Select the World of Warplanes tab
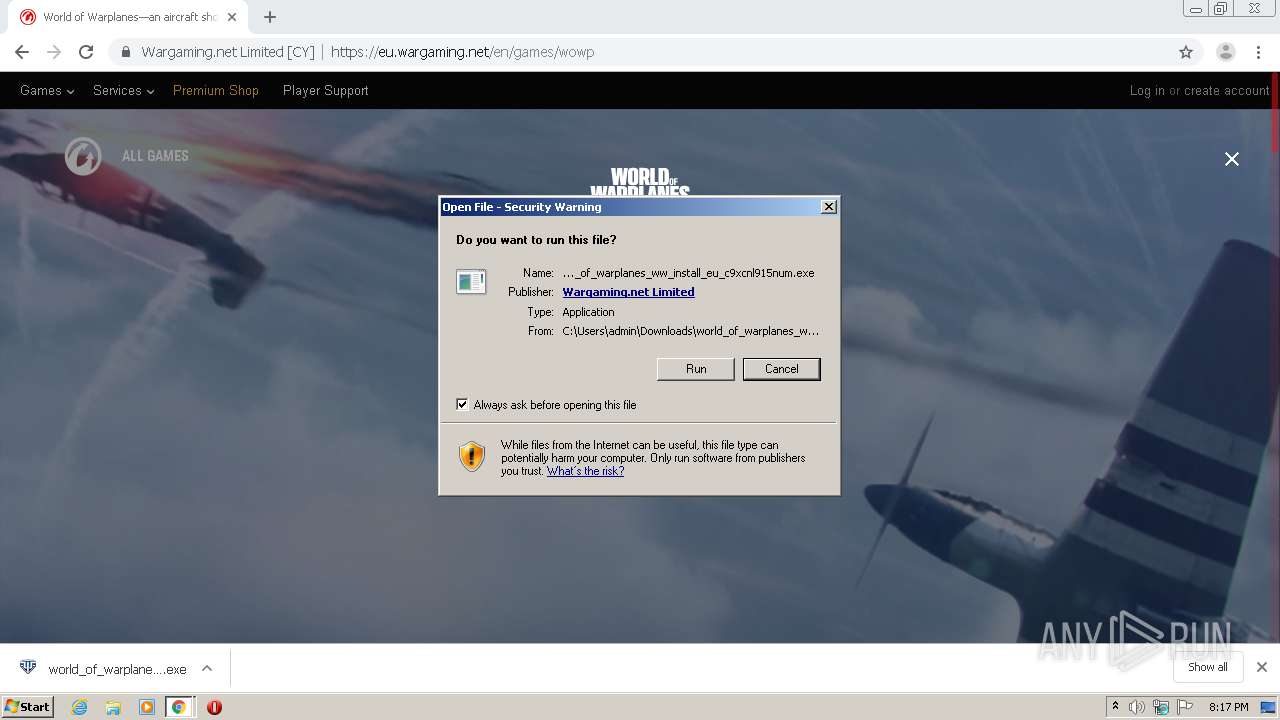Image resolution: width=1280 pixels, height=720 pixels. (130, 17)
